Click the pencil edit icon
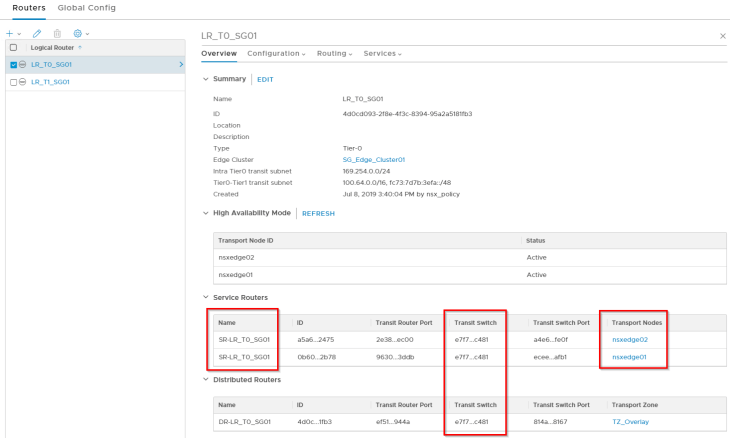730x438 pixels. [x=37, y=33]
